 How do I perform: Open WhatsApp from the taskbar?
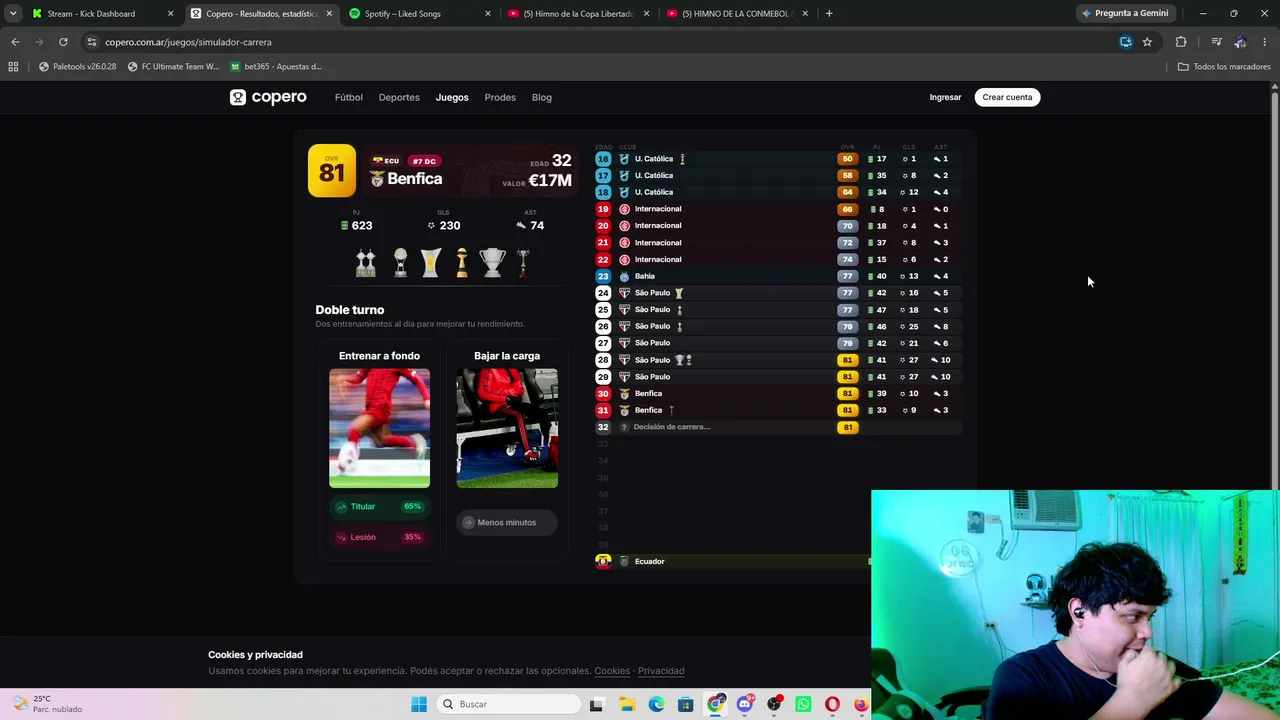[x=803, y=704]
